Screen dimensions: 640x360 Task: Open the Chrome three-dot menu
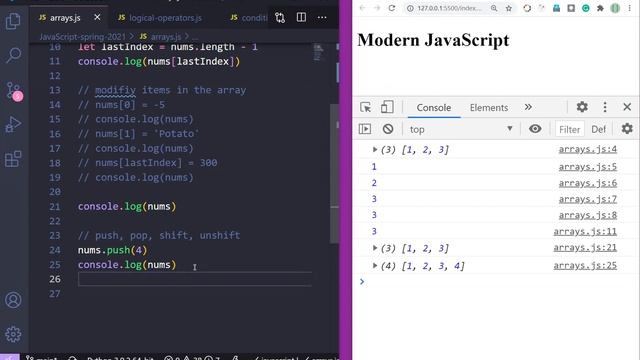coord(629,8)
